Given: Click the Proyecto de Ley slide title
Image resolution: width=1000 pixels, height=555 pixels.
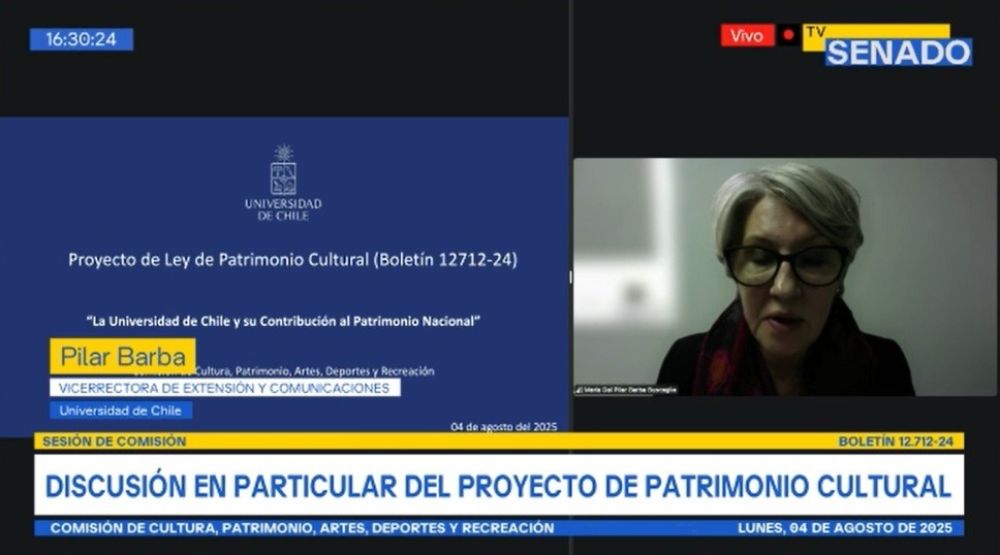Looking at the screenshot, I should coord(292,260).
